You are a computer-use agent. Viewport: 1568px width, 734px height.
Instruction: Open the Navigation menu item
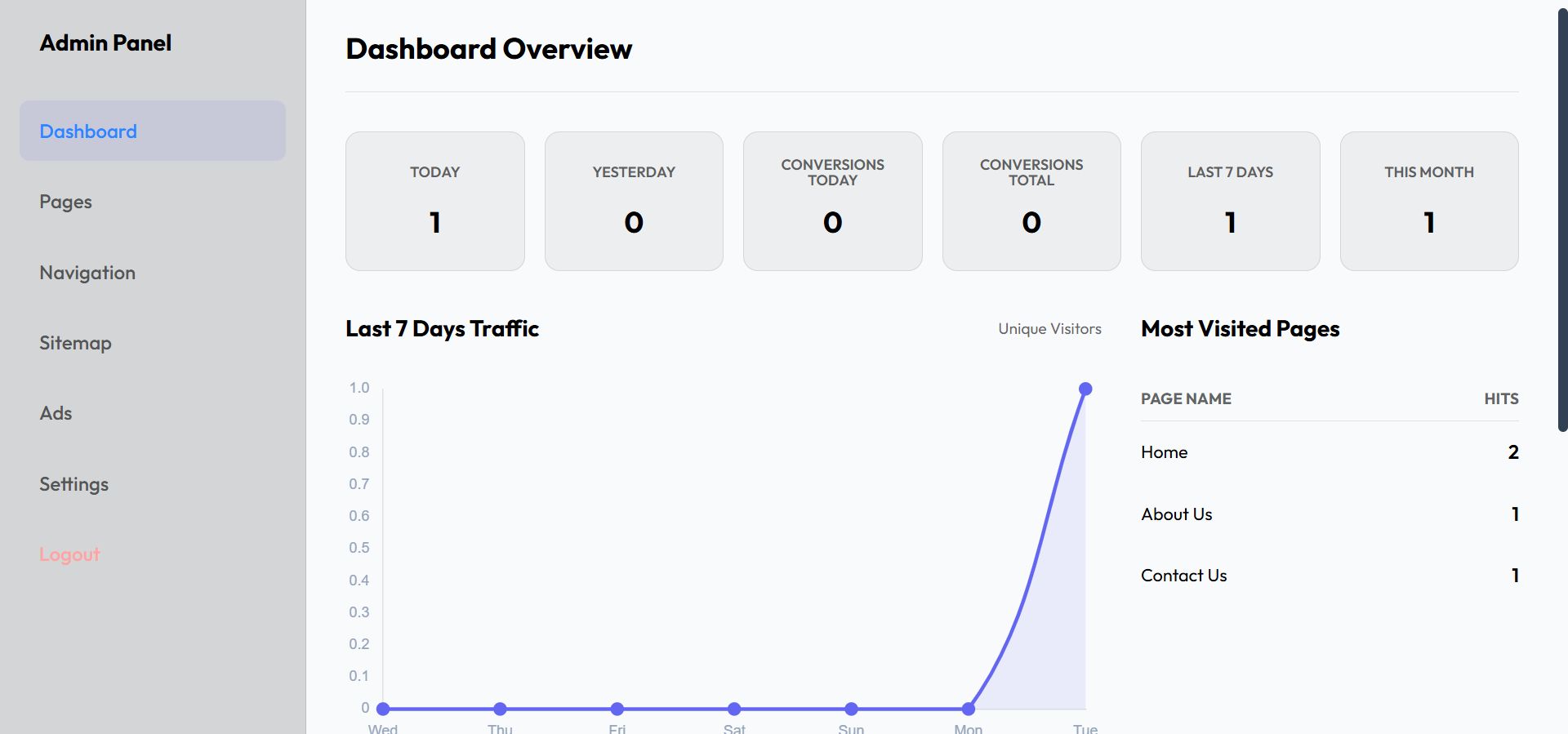point(87,273)
